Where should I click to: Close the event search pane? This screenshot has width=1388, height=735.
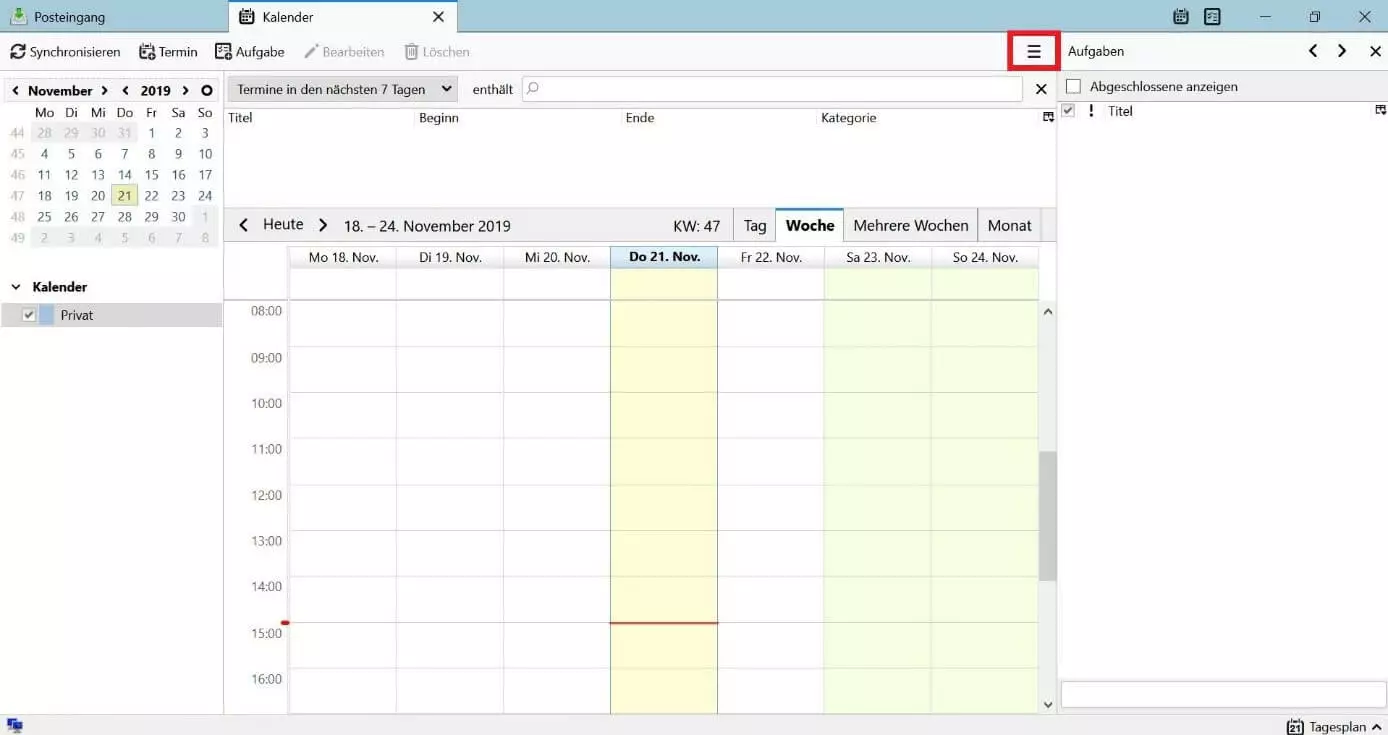(1041, 89)
